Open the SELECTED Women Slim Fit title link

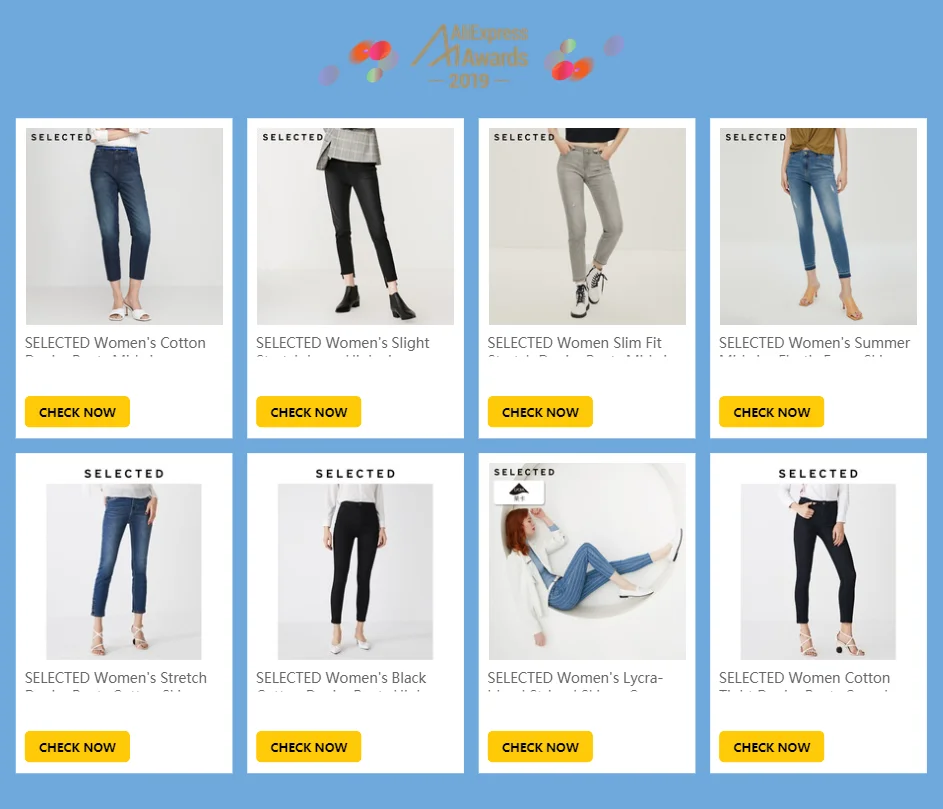pos(574,343)
